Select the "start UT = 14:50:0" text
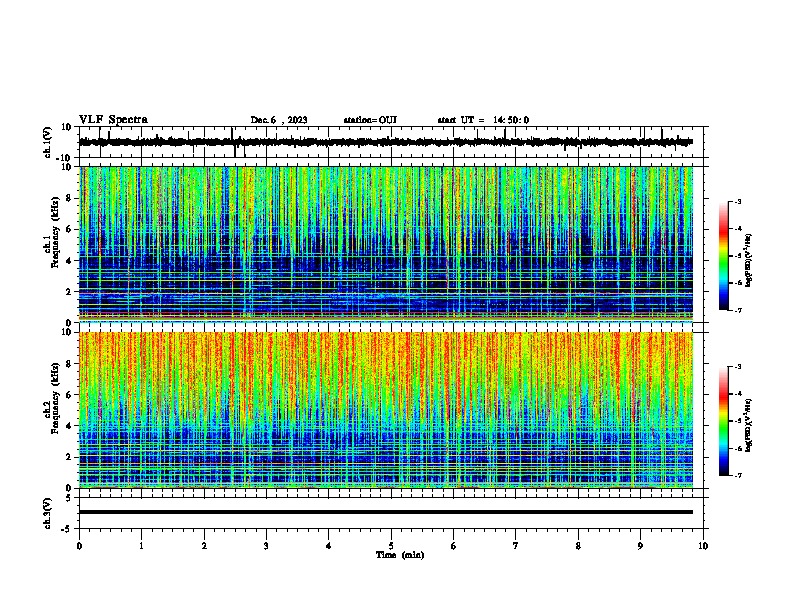Viewport: 792px width, 612px height. [483, 120]
